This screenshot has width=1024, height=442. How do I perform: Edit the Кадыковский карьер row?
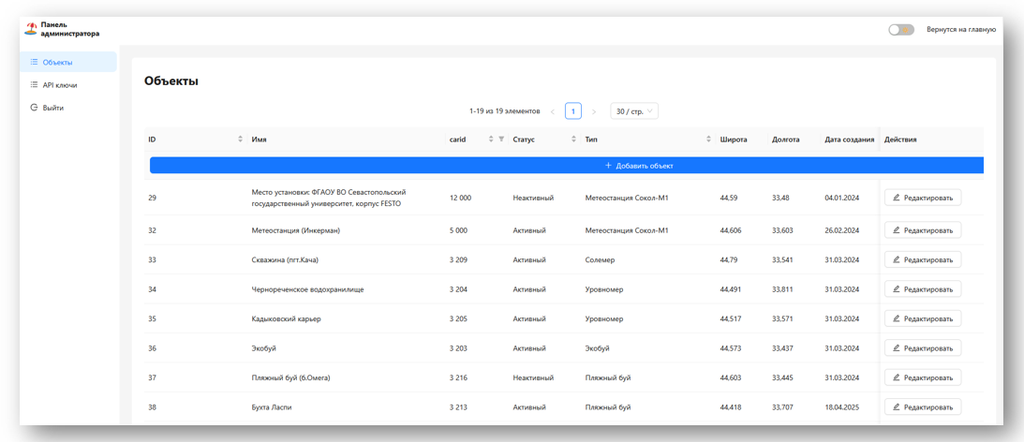(923, 319)
